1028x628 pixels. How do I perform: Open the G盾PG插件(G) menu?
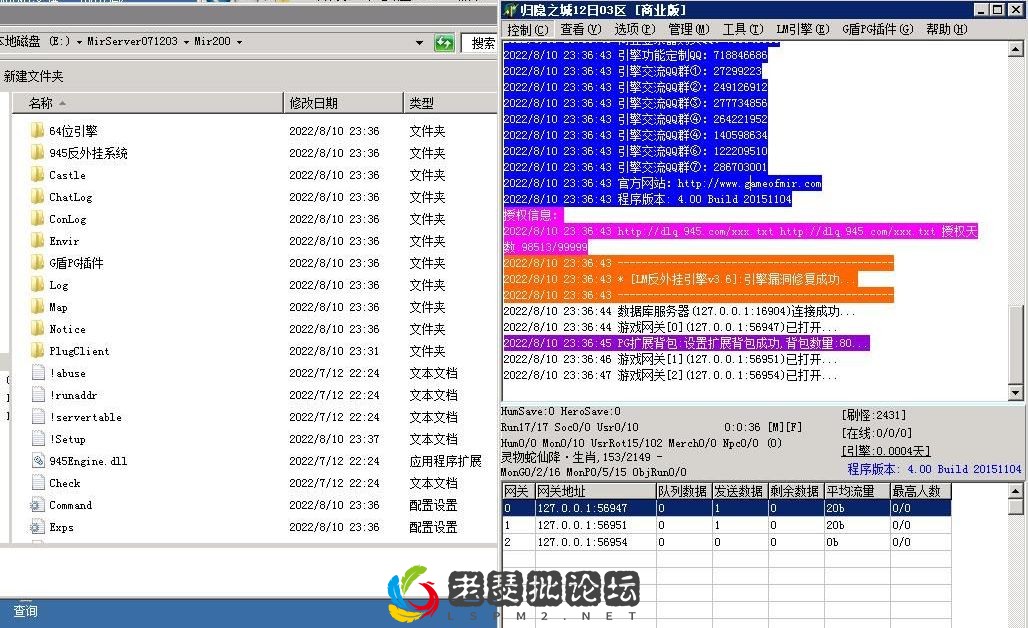click(877, 29)
